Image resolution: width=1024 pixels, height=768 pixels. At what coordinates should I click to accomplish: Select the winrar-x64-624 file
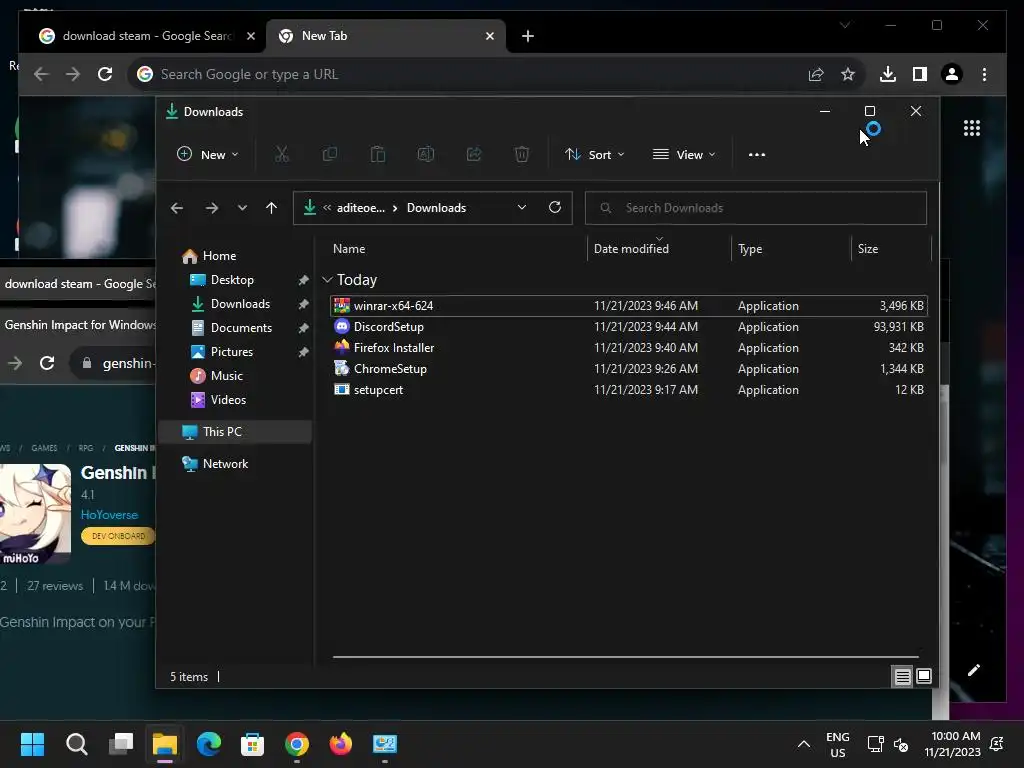click(x=628, y=306)
